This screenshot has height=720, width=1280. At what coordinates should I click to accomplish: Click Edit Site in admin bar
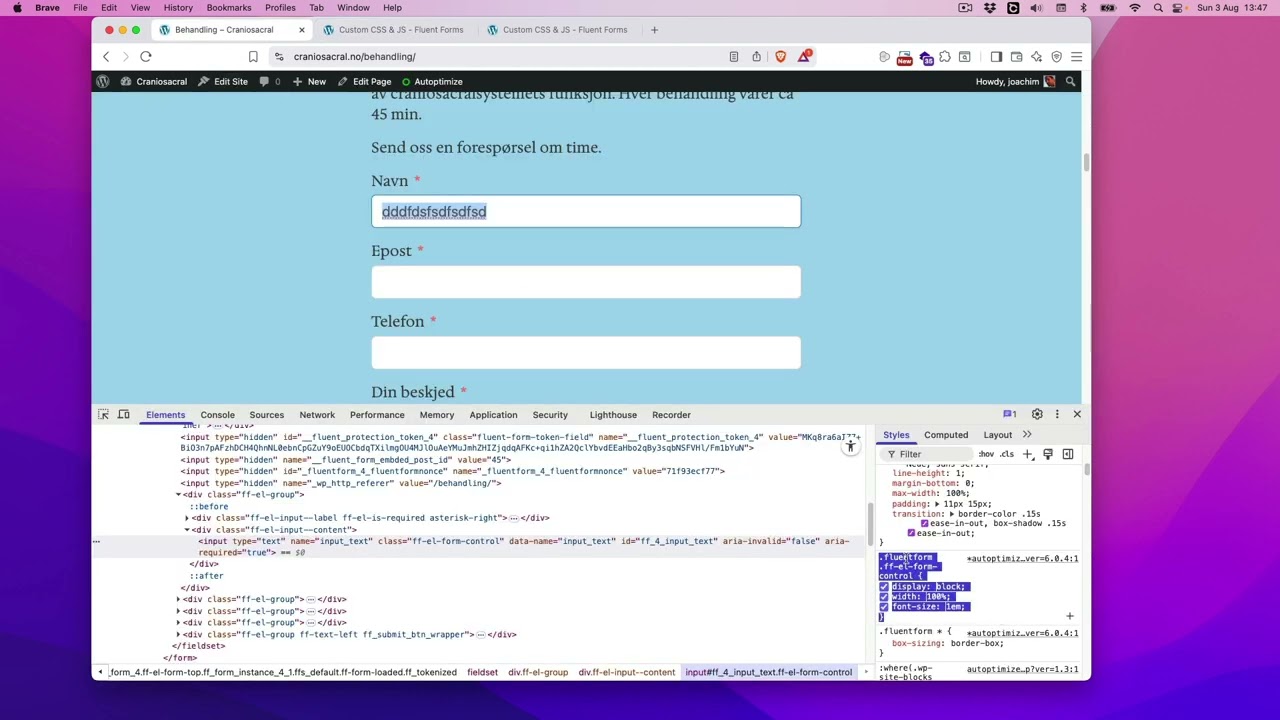coord(222,81)
